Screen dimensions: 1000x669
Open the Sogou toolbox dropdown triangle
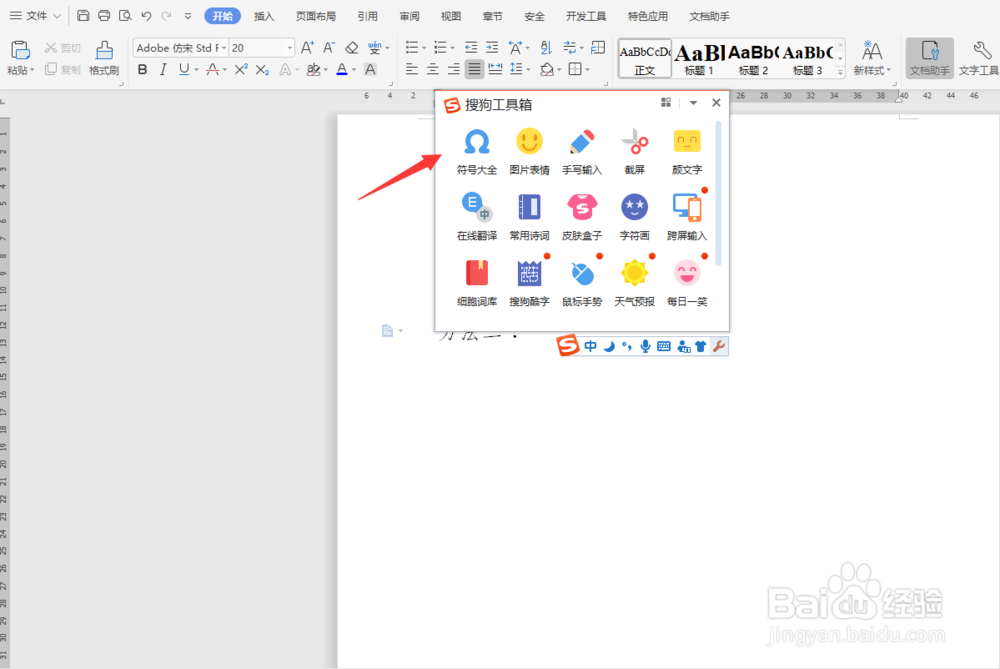point(693,103)
